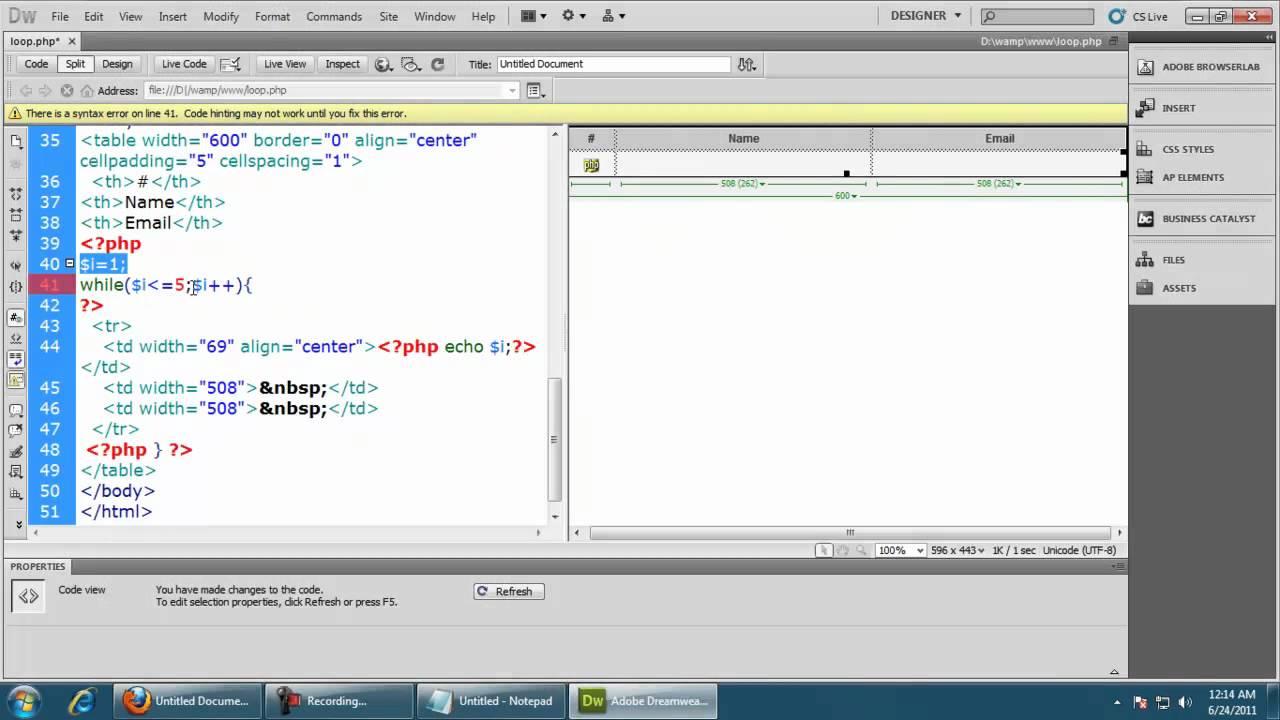The width and height of the screenshot is (1280, 720).
Task: Click the Balance Braces icon
Action: click(16, 287)
